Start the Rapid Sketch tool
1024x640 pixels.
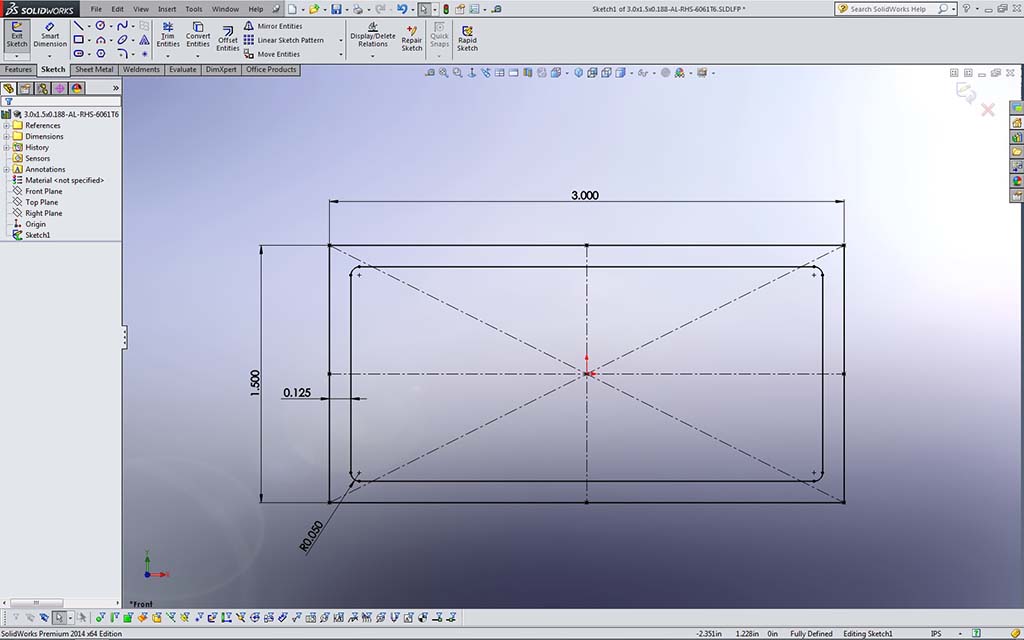click(467, 38)
